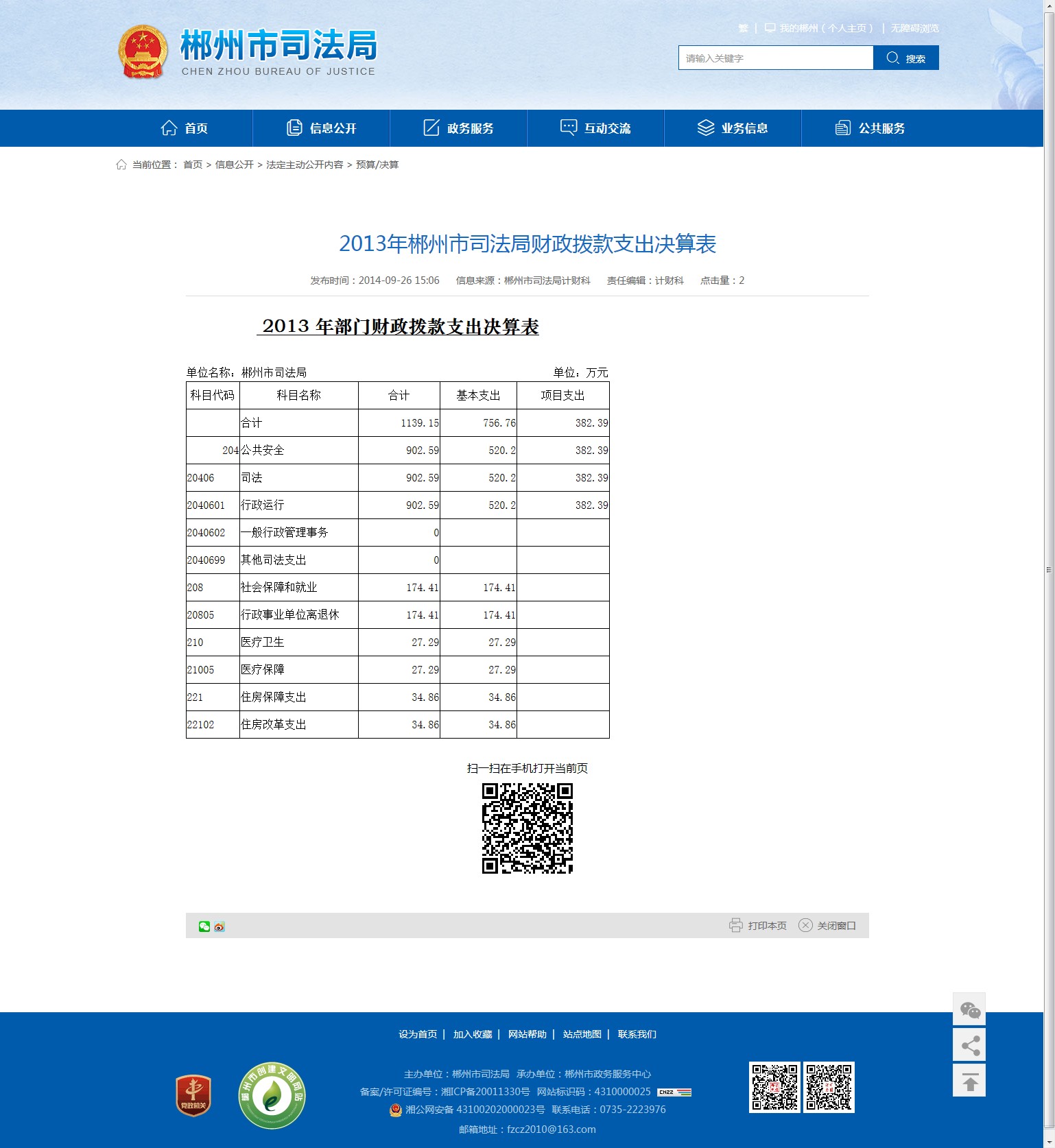Click the 行政运行 row name

click(x=263, y=505)
